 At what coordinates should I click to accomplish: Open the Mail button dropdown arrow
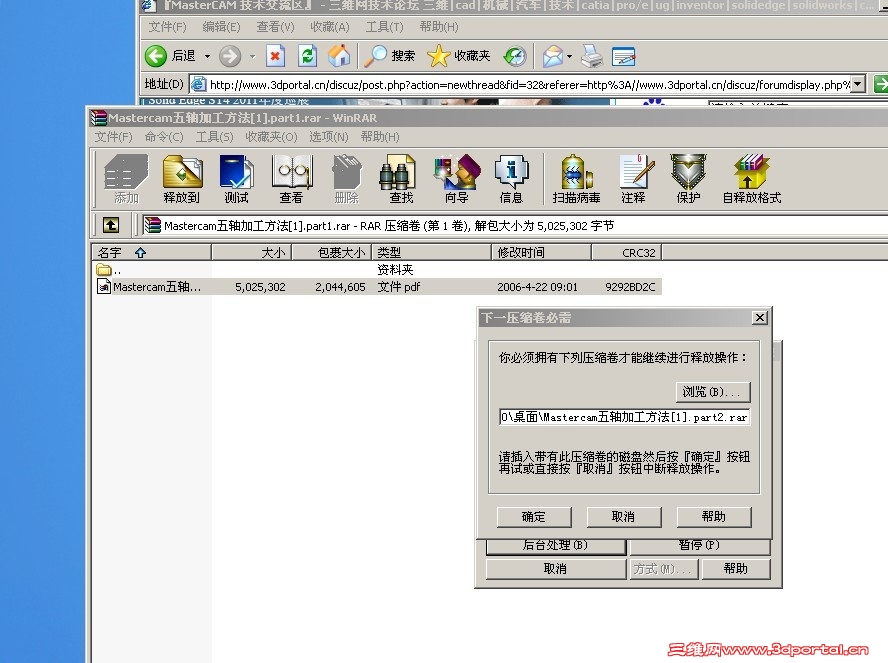point(570,56)
